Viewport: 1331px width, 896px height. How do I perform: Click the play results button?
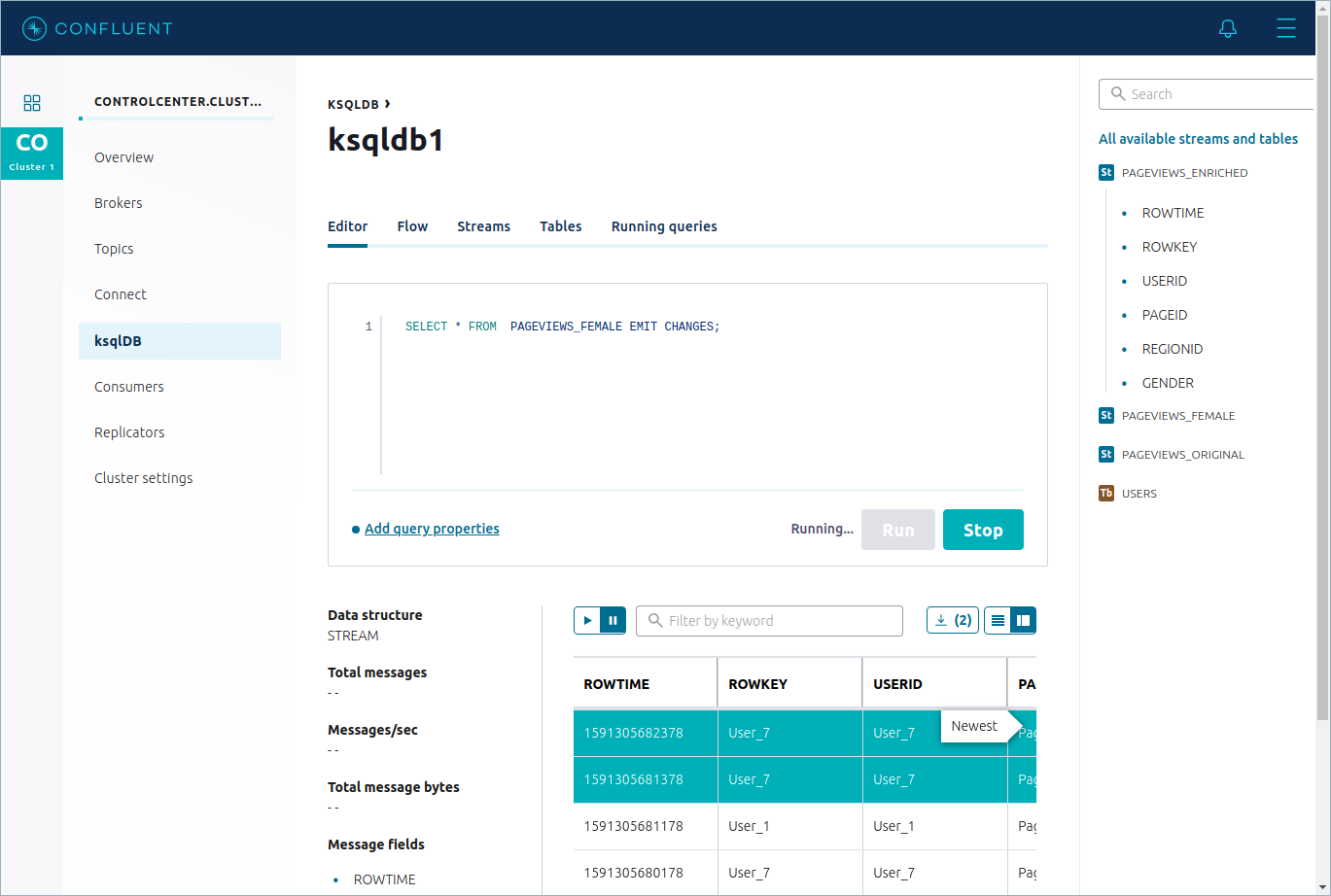(x=587, y=620)
